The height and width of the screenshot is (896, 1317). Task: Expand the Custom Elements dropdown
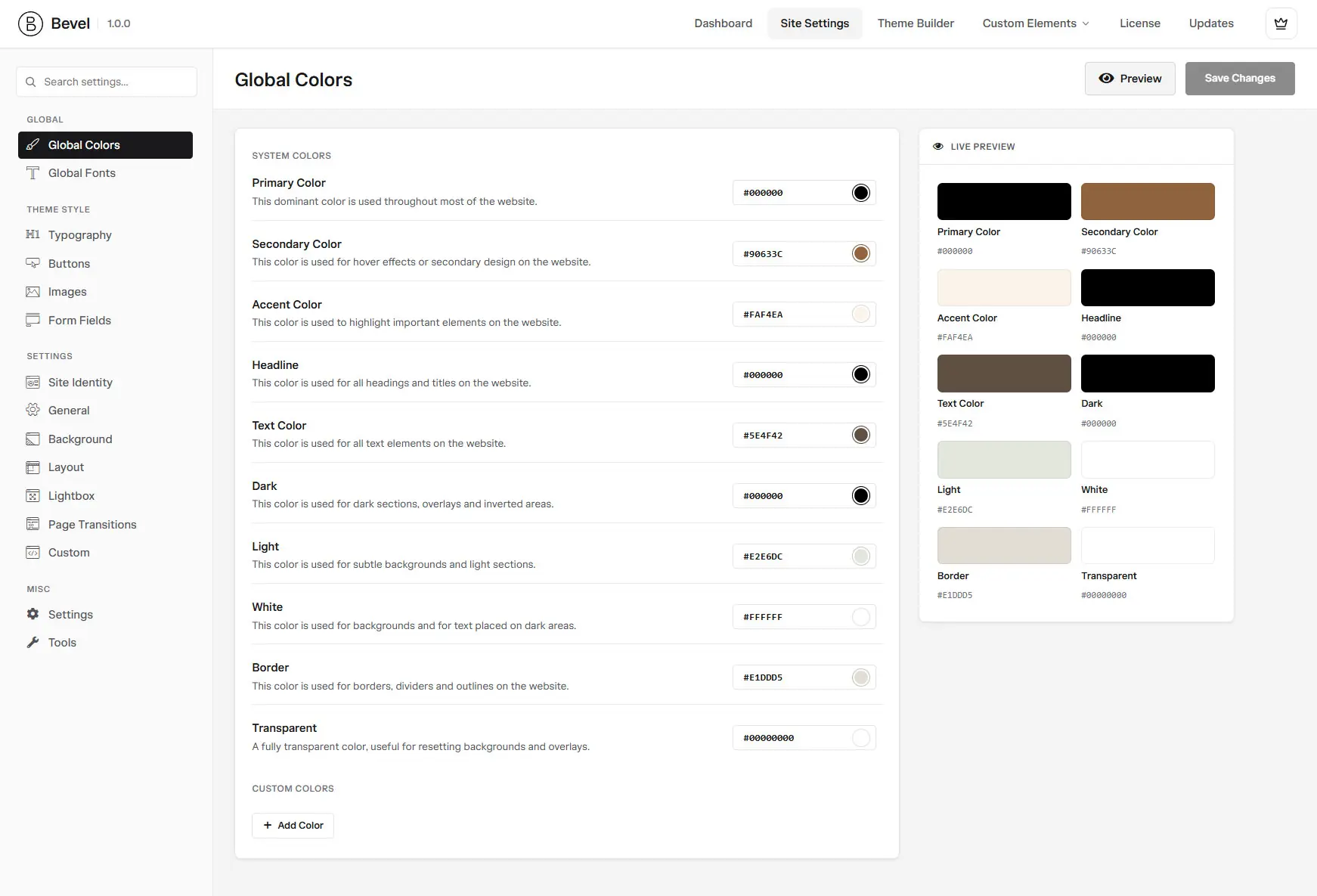tap(1036, 23)
